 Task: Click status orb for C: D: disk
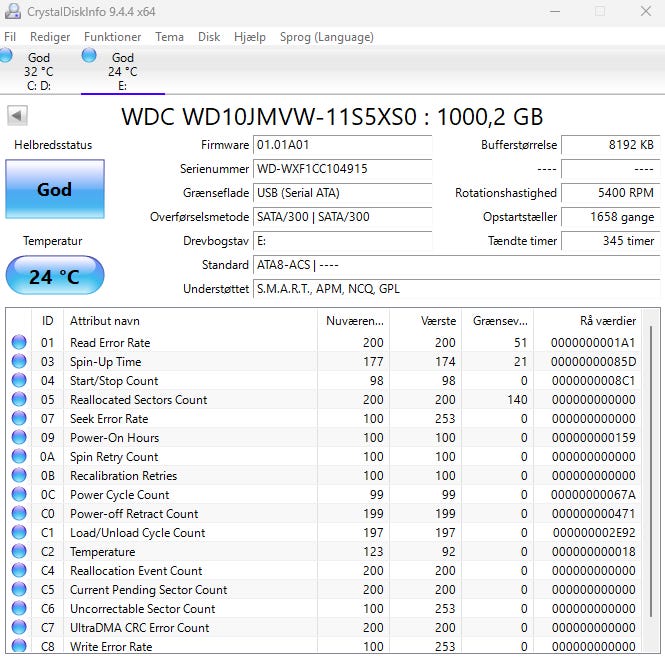pos(5,55)
